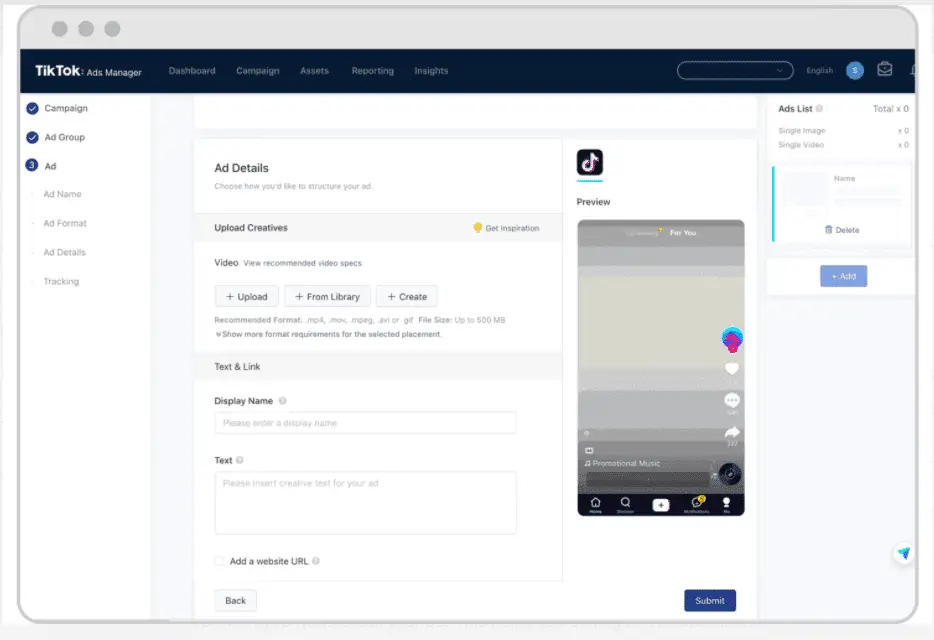The width and height of the screenshot is (934, 640).
Task: Select Ad Format step in left sidebar
Action: pyautogui.click(x=65, y=223)
